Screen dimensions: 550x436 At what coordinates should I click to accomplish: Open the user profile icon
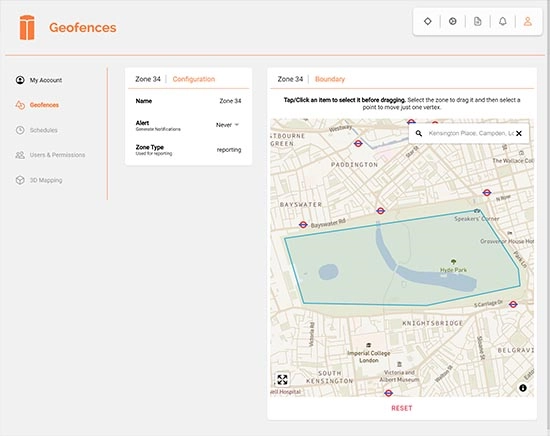(x=528, y=21)
